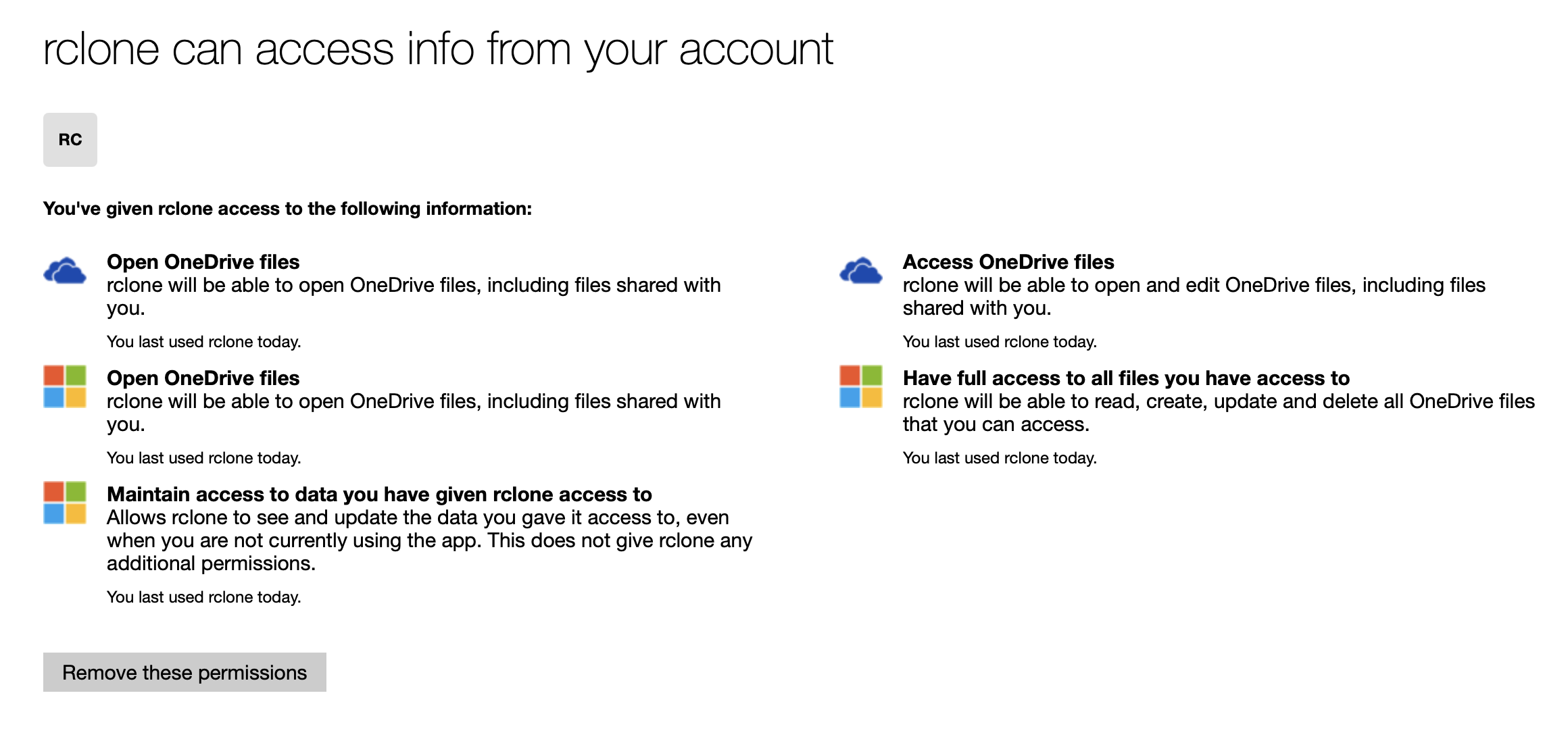The height and width of the screenshot is (735, 1568).
Task: Click OneDrive cloud icon next to Access OneDrive files
Action: [x=860, y=271]
